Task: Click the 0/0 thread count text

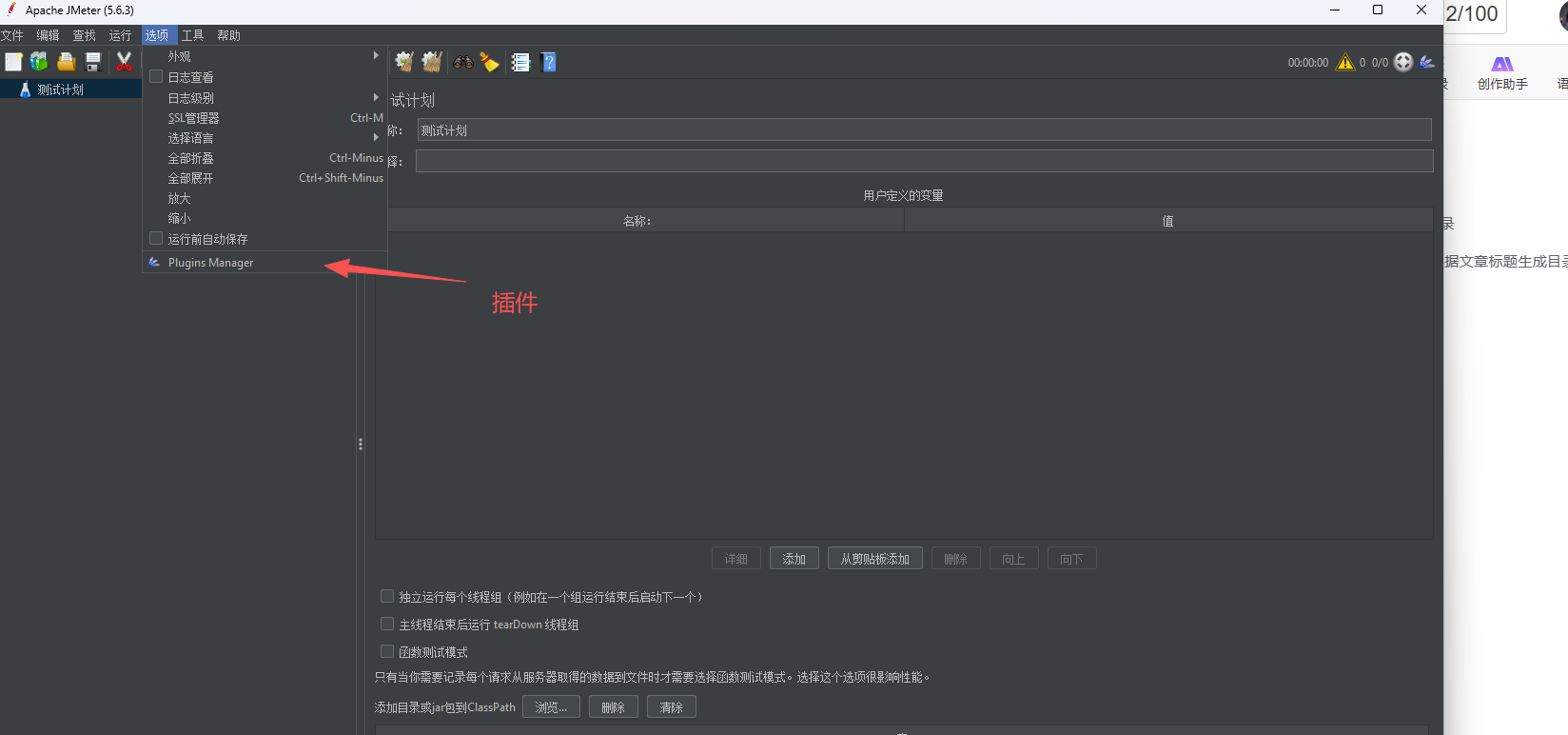Action: point(1380,63)
